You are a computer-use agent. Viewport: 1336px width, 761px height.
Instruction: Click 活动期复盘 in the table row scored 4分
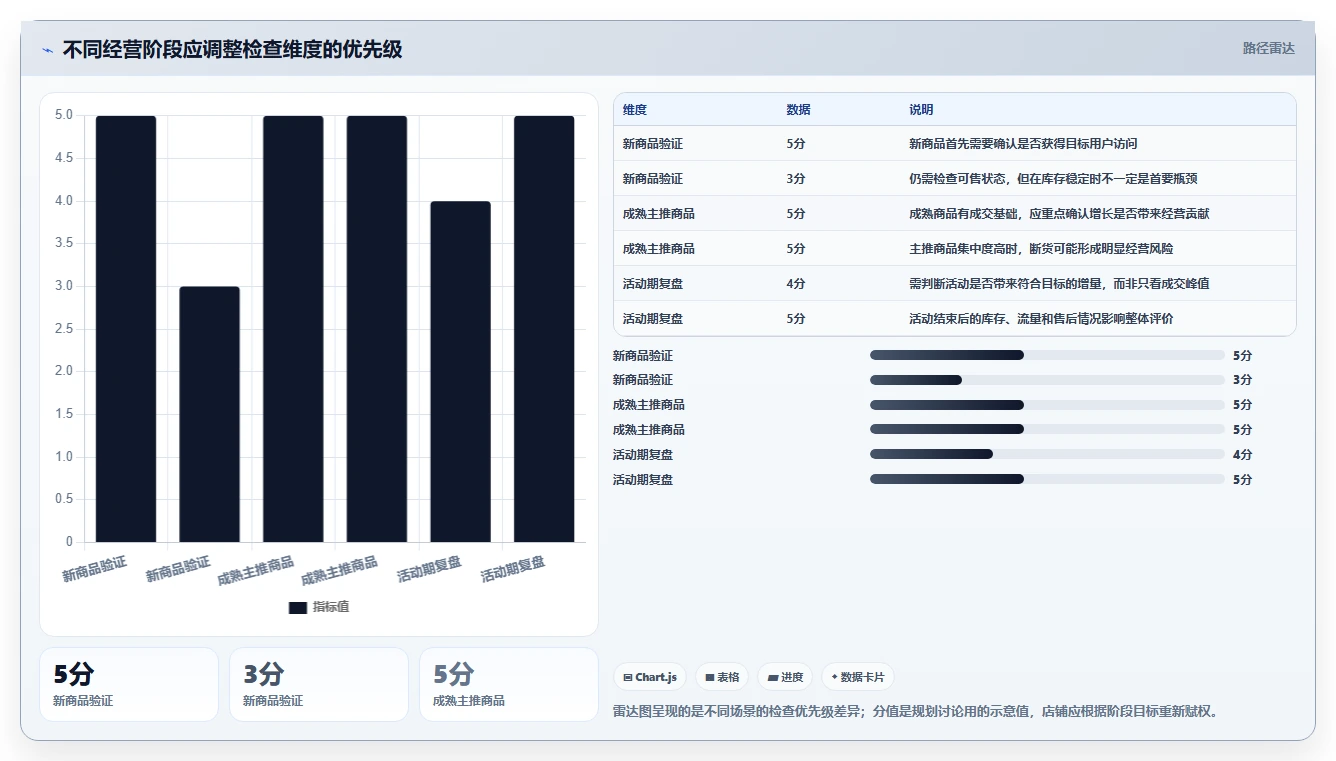point(653,284)
